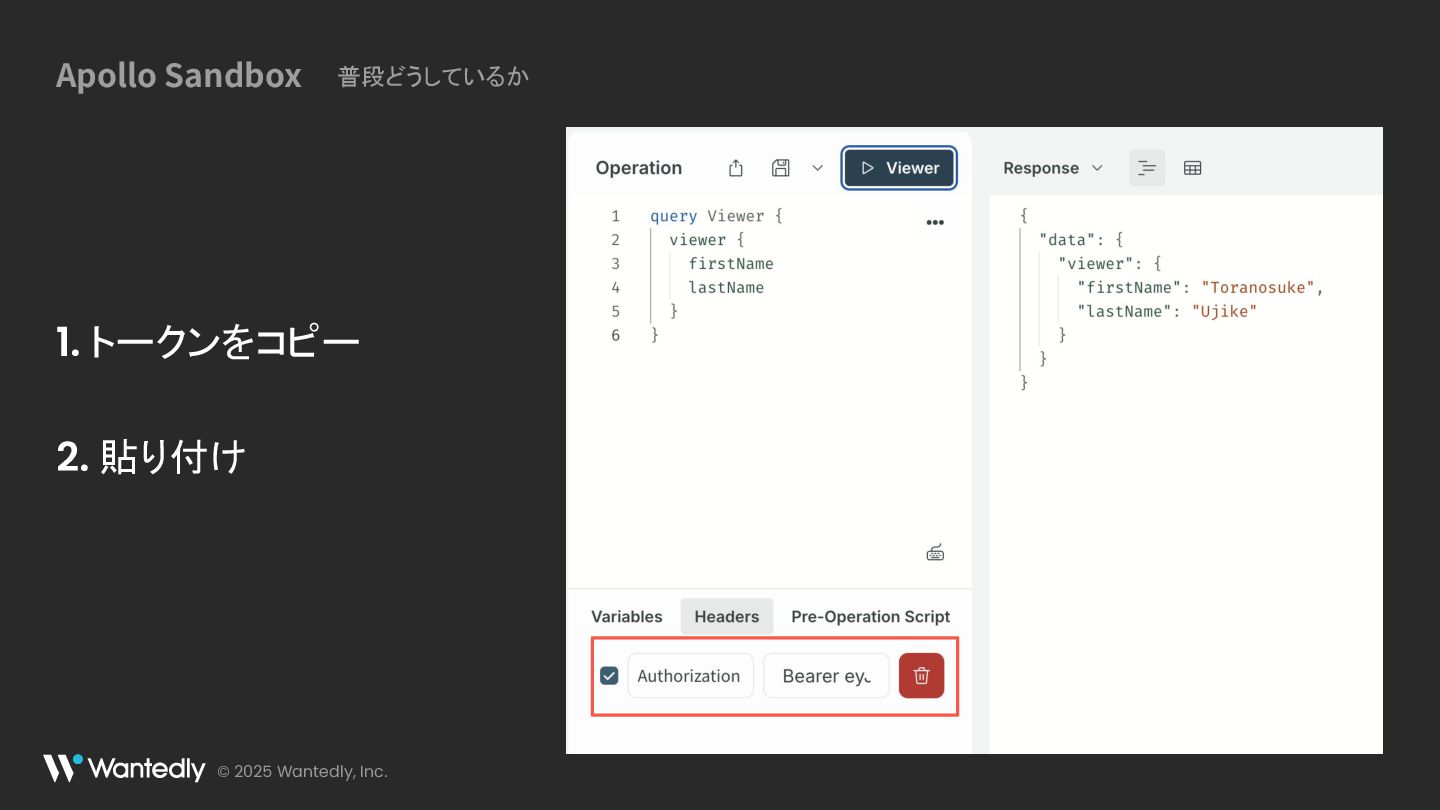The image size is (1440, 810).
Task: Switch to table response view icon
Action: (1192, 168)
